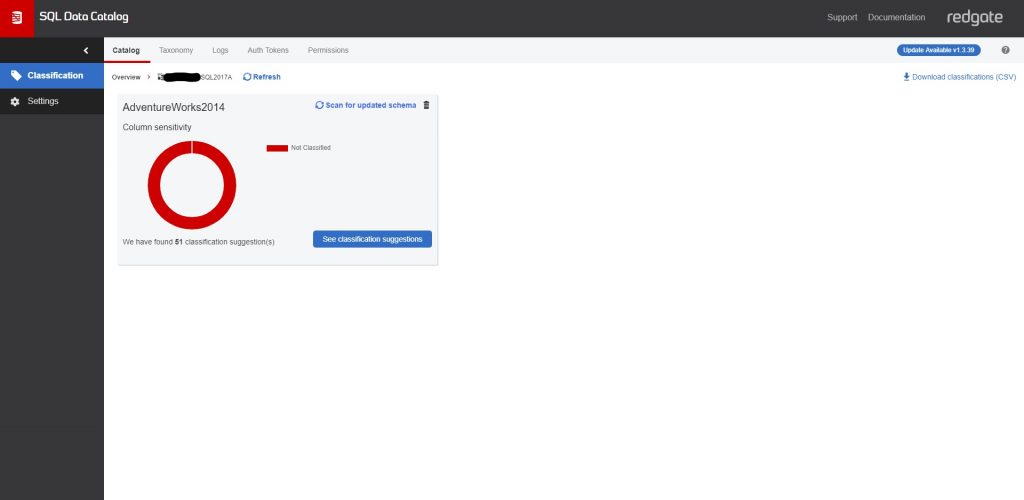The height and width of the screenshot is (500, 1024).
Task: Scan for updated schema
Action: click(366, 105)
